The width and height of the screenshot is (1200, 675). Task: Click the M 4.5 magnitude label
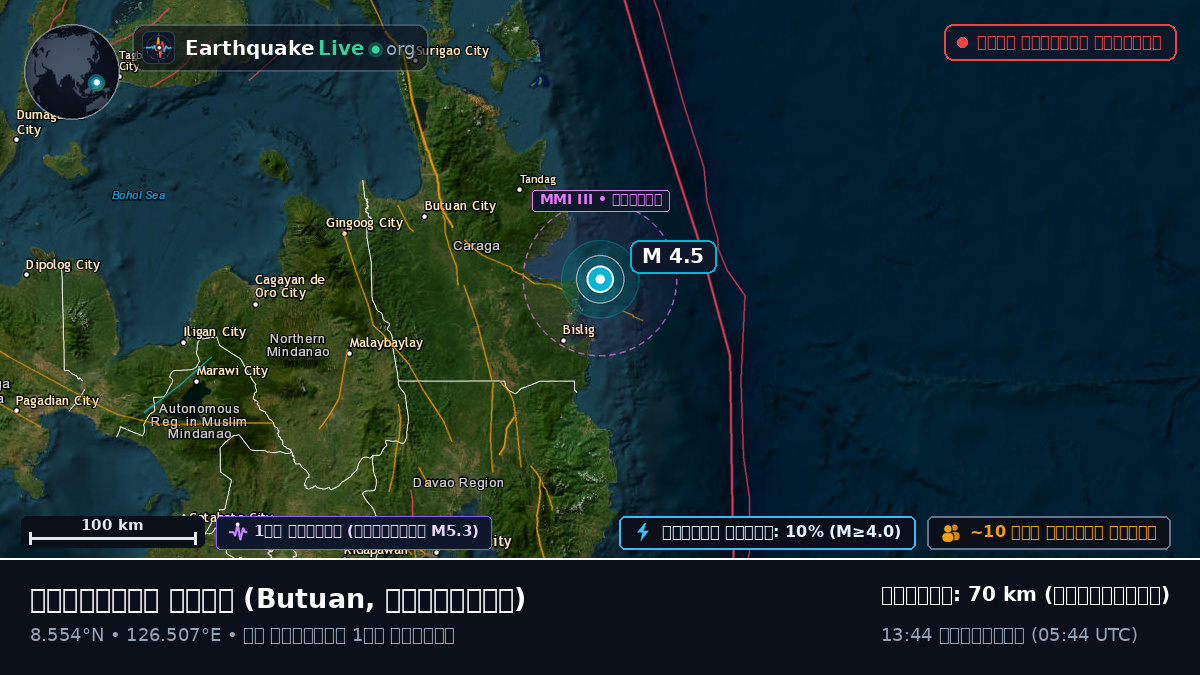coord(673,256)
